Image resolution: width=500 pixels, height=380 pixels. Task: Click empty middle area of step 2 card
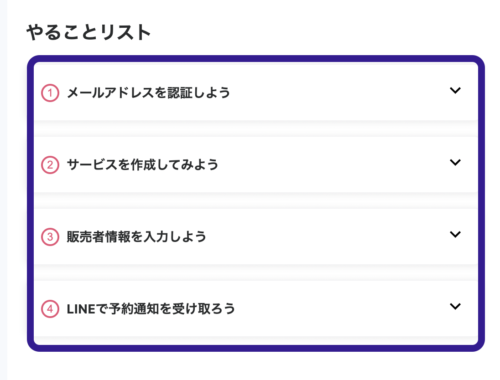tap(333, 165)
